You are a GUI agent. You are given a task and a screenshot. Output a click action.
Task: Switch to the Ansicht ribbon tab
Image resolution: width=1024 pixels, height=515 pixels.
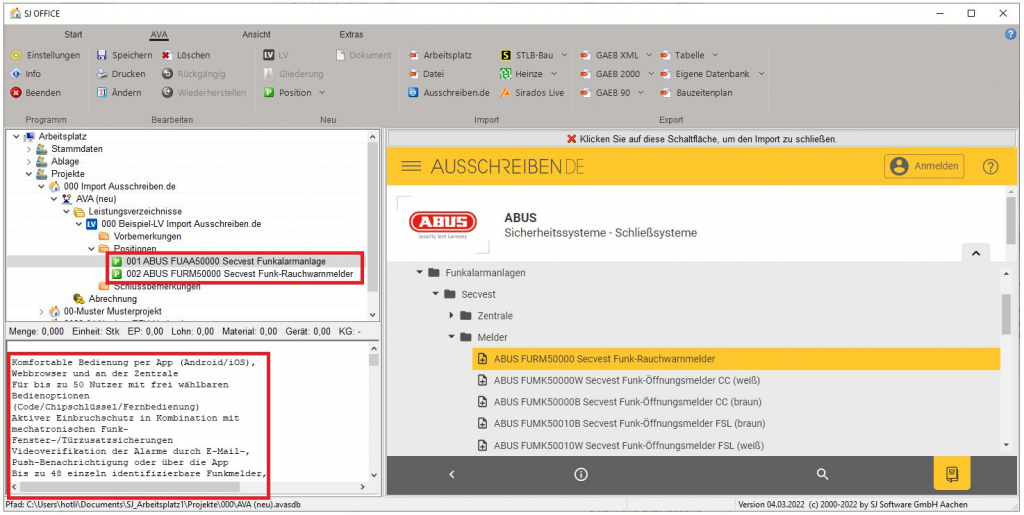256,34
